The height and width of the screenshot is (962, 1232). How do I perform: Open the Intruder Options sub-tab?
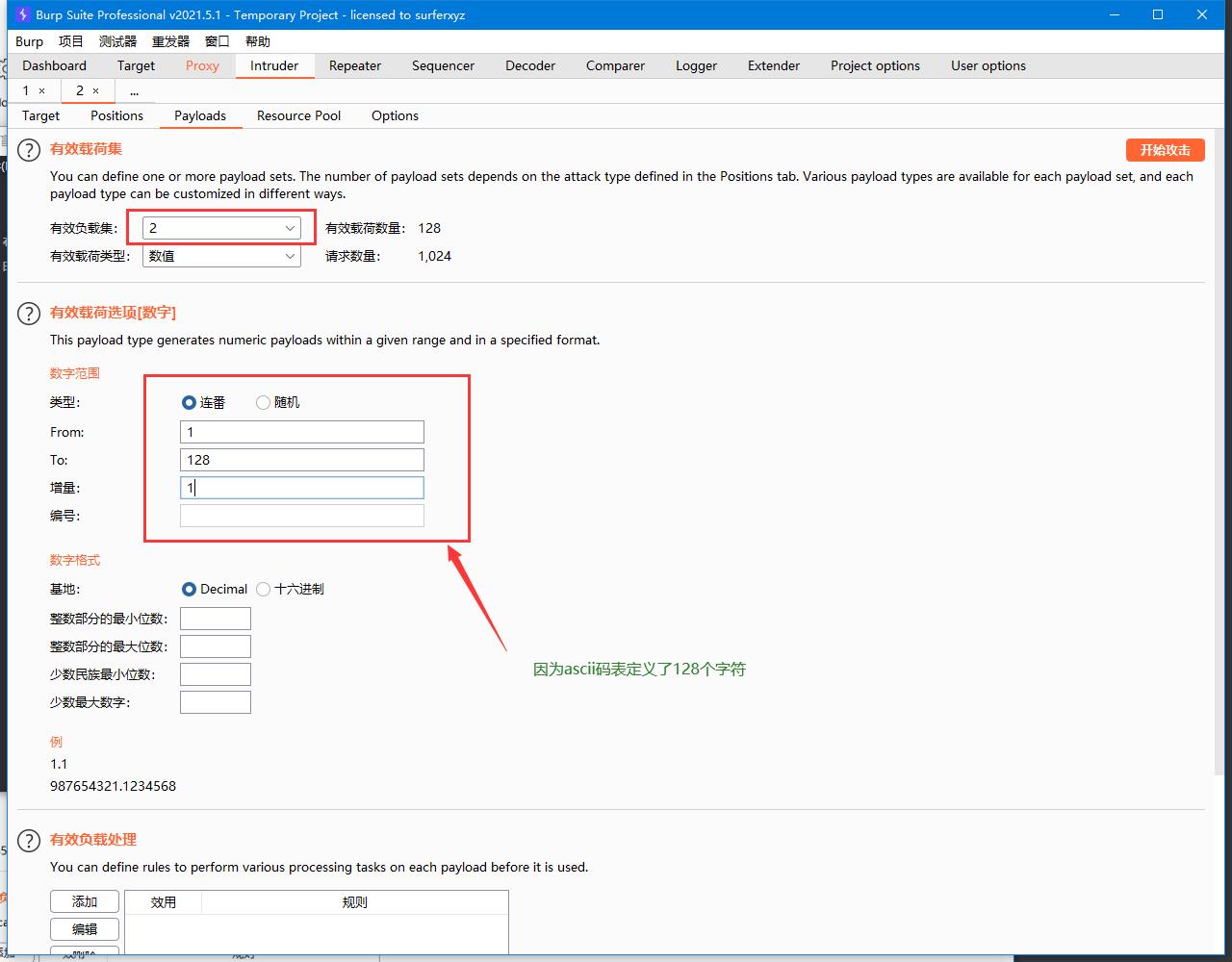[395, 115]
